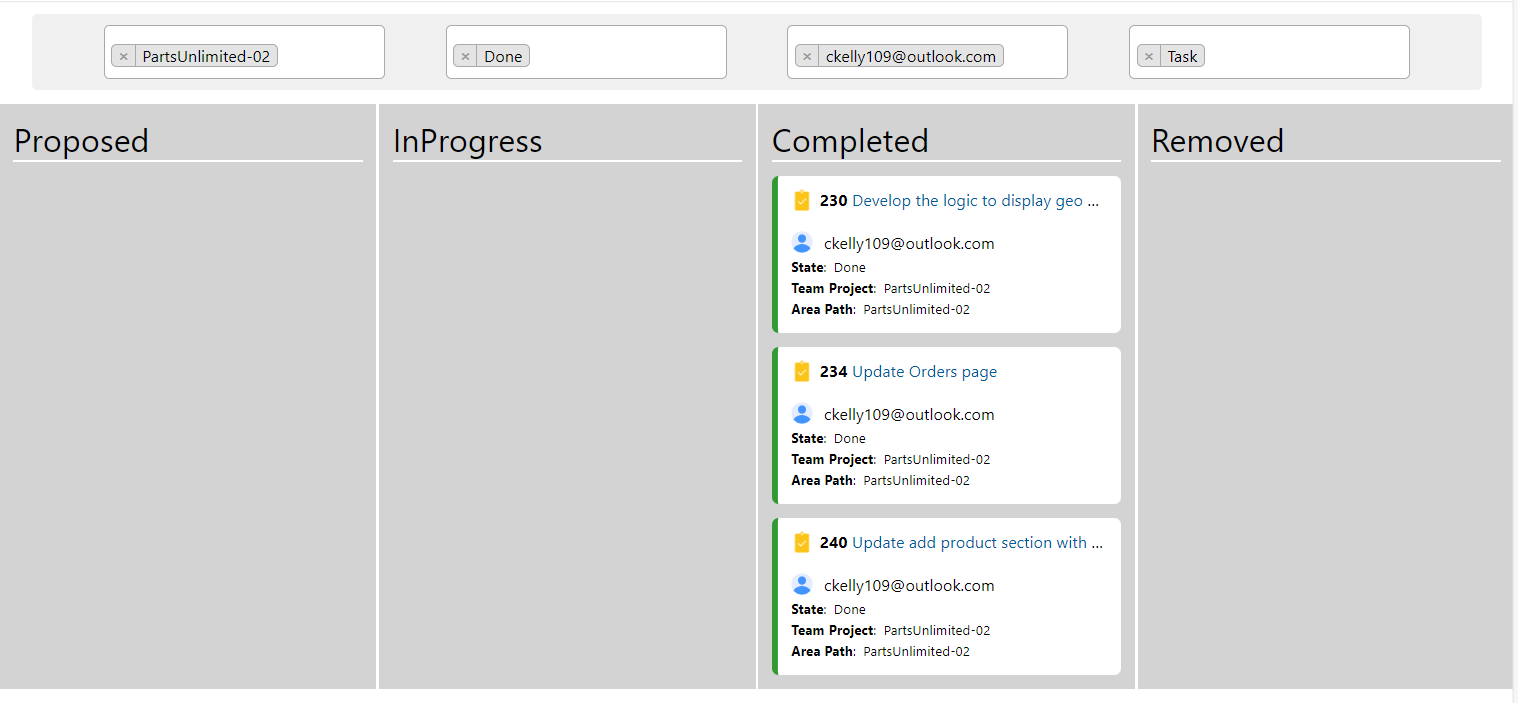Screen dimensions: 1518x703
Task: Click task icon on work item 234
Action: point(801,372)
